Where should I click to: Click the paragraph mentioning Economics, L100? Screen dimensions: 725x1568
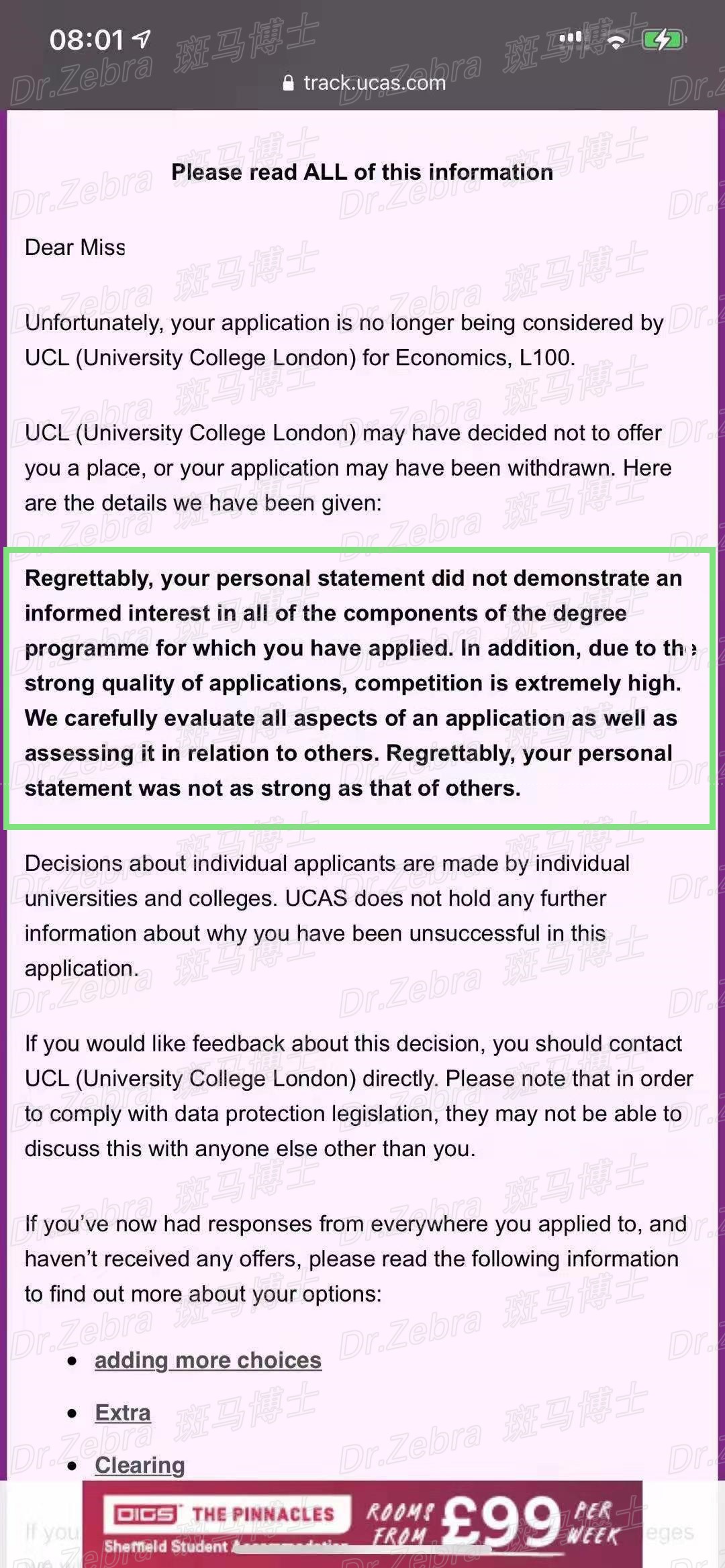[x=344, y=340]
